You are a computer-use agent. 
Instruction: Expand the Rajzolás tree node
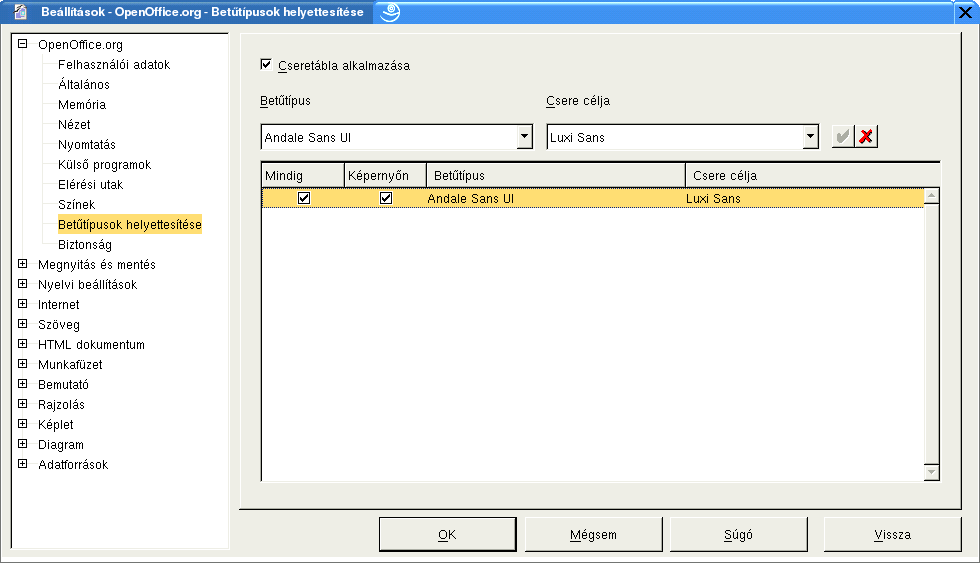[22, 404]
